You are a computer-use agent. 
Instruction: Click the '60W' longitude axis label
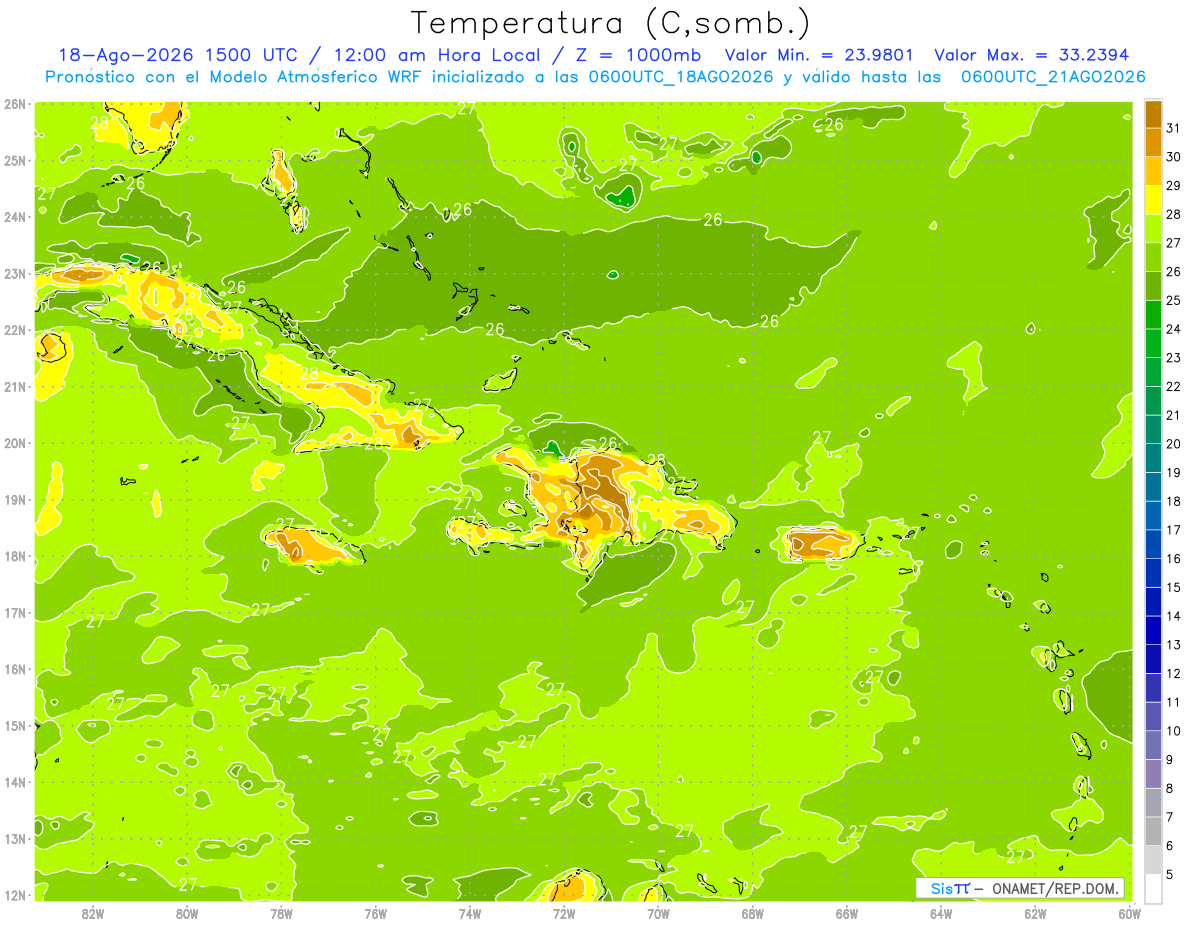(1130, 913)
